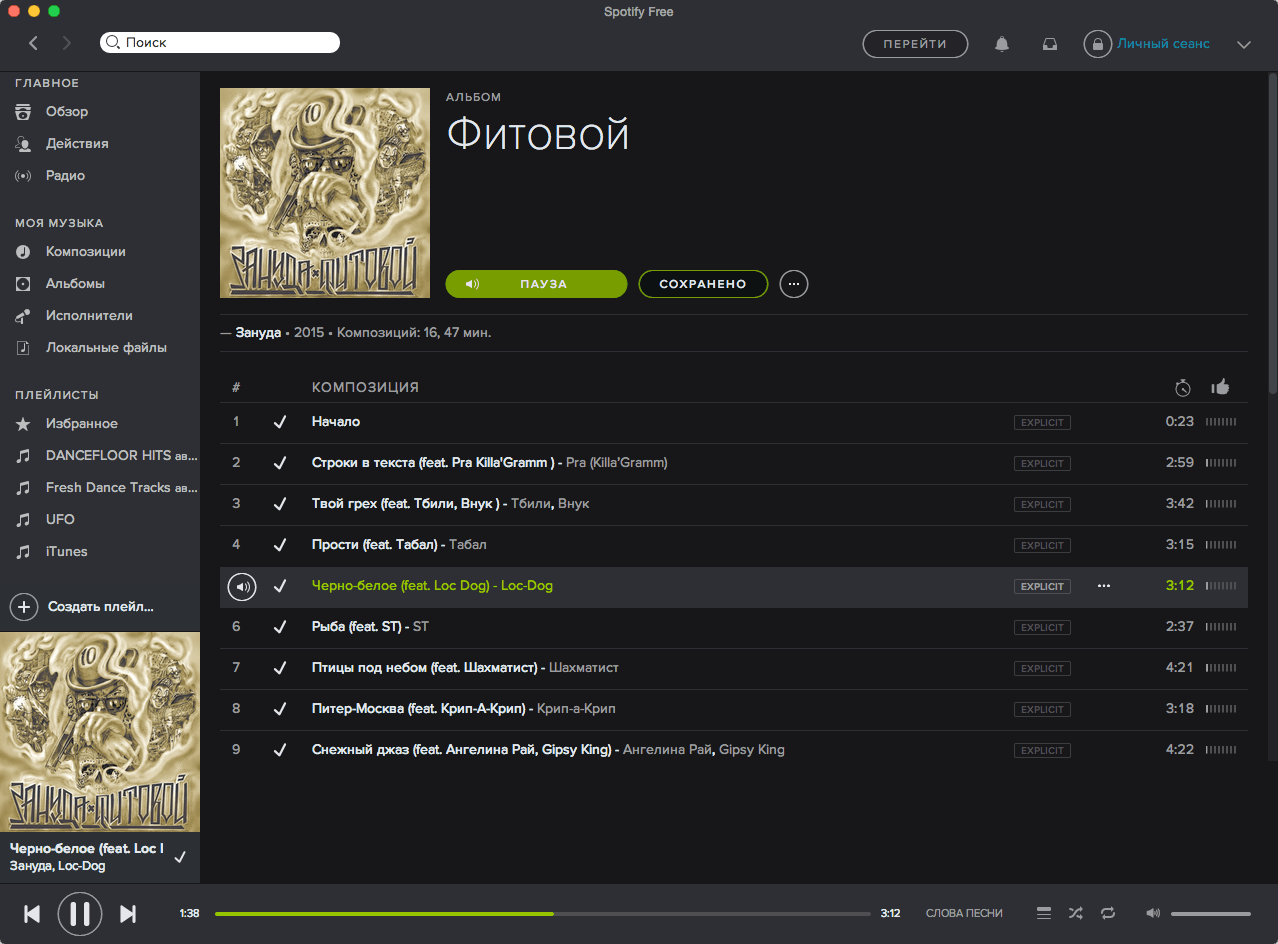Sort by popularity thumbs-up icon
This screenshot has width=1278, height=944.
pos(1220,386)
